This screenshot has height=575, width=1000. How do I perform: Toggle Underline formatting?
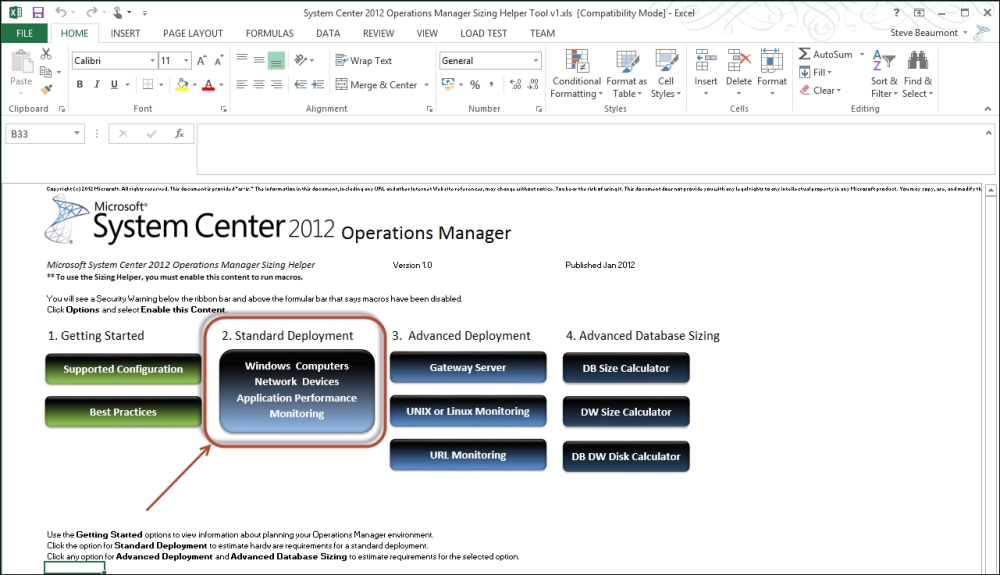pyautogui.click(x=114, y=84)
